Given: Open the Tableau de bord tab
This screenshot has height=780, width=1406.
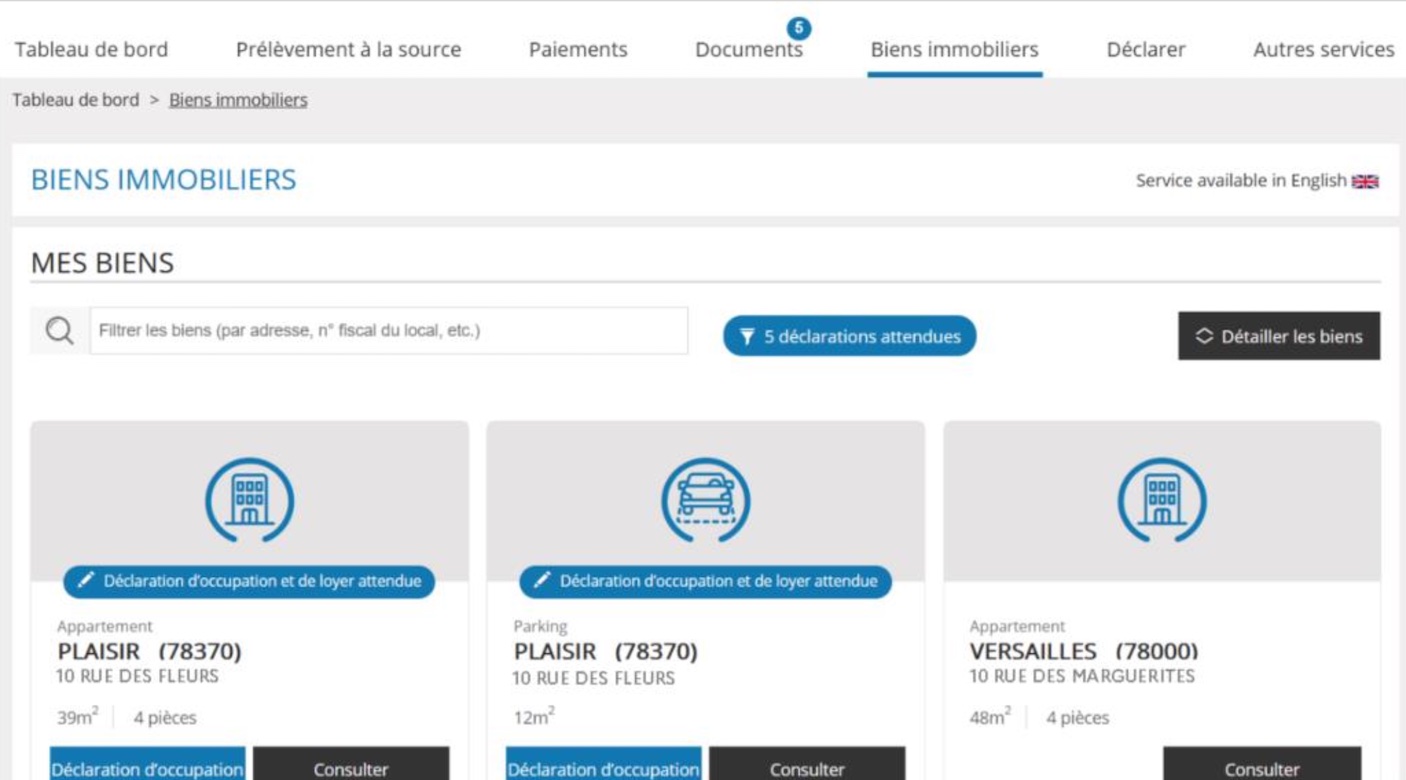Looking at the screenshot, I should [91, 49].
